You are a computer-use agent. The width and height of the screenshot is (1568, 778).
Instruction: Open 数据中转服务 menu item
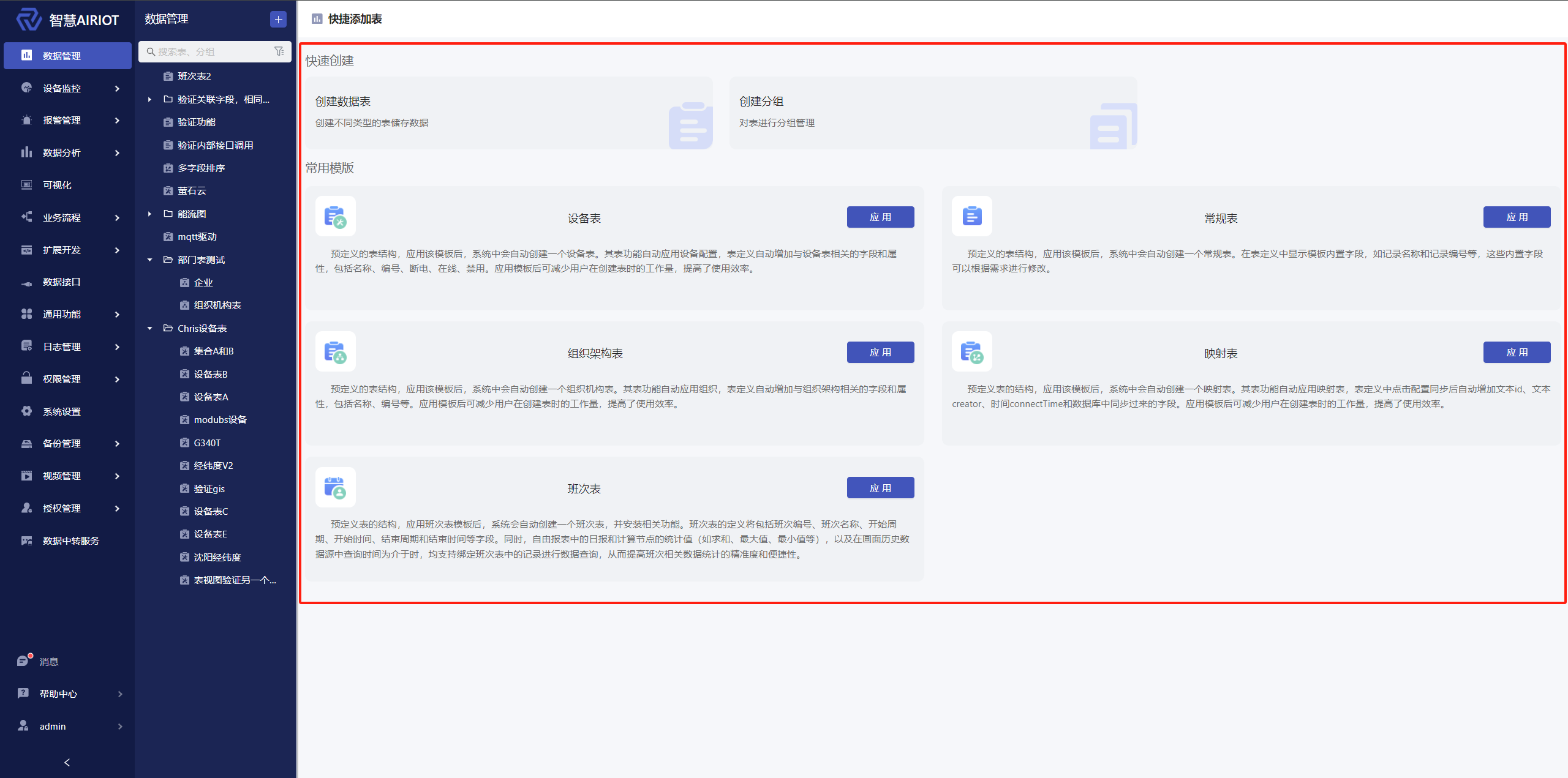[67, 540]
